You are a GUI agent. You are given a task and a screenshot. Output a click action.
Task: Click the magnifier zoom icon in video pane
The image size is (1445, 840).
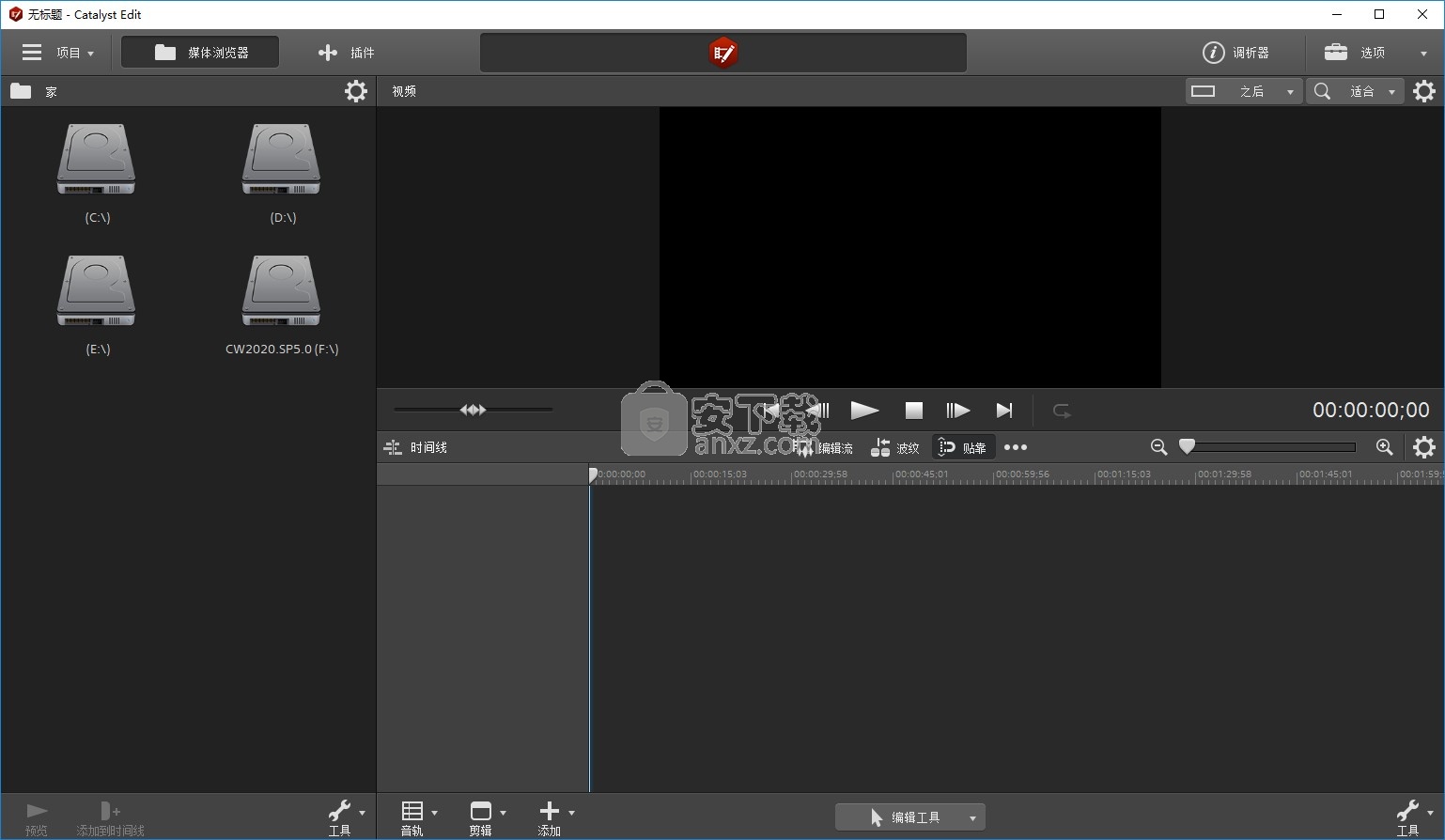pos(1322,91)
